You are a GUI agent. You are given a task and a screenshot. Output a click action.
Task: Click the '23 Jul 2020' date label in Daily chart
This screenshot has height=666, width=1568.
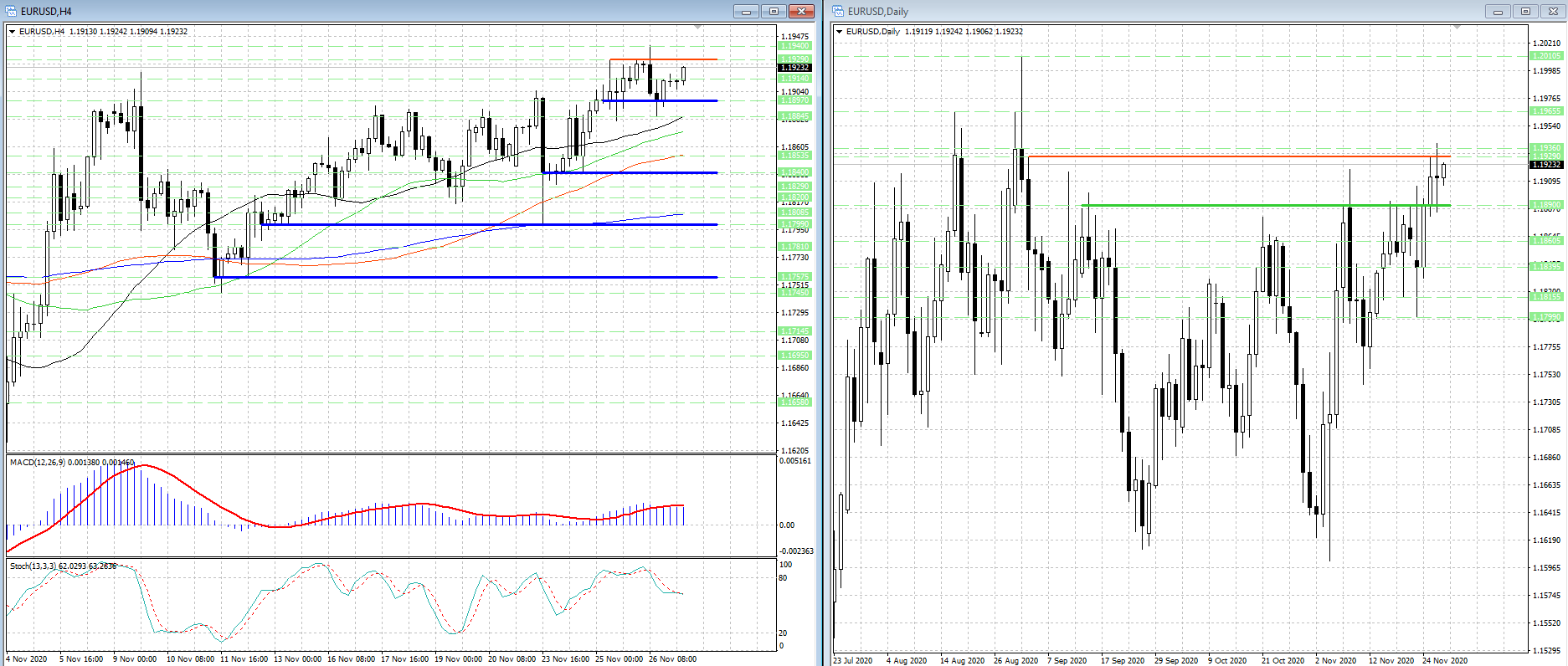coord(853,661)
